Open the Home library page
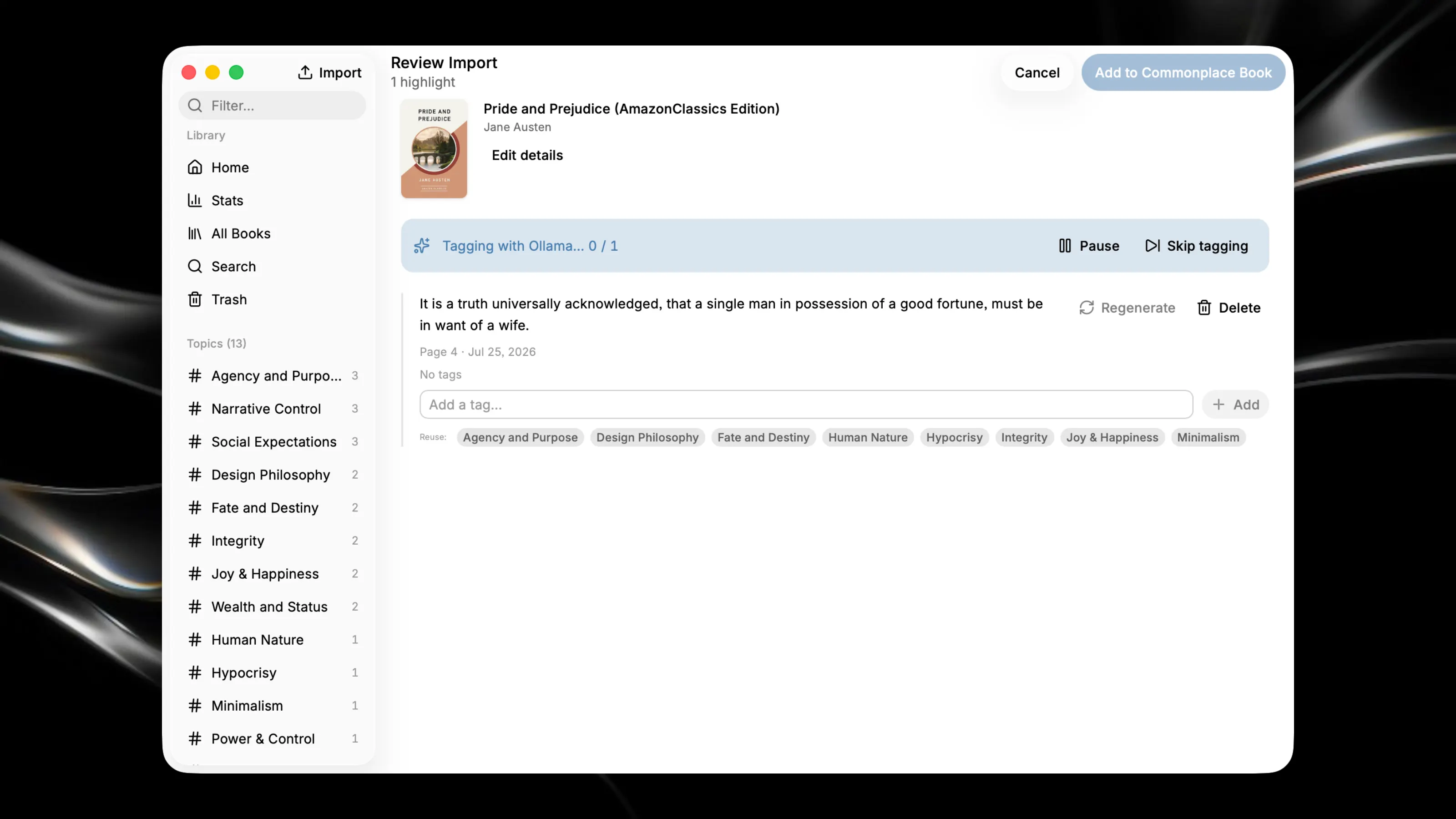The height and width of the screenshot is (819, 1456). (x=273, y=167)
